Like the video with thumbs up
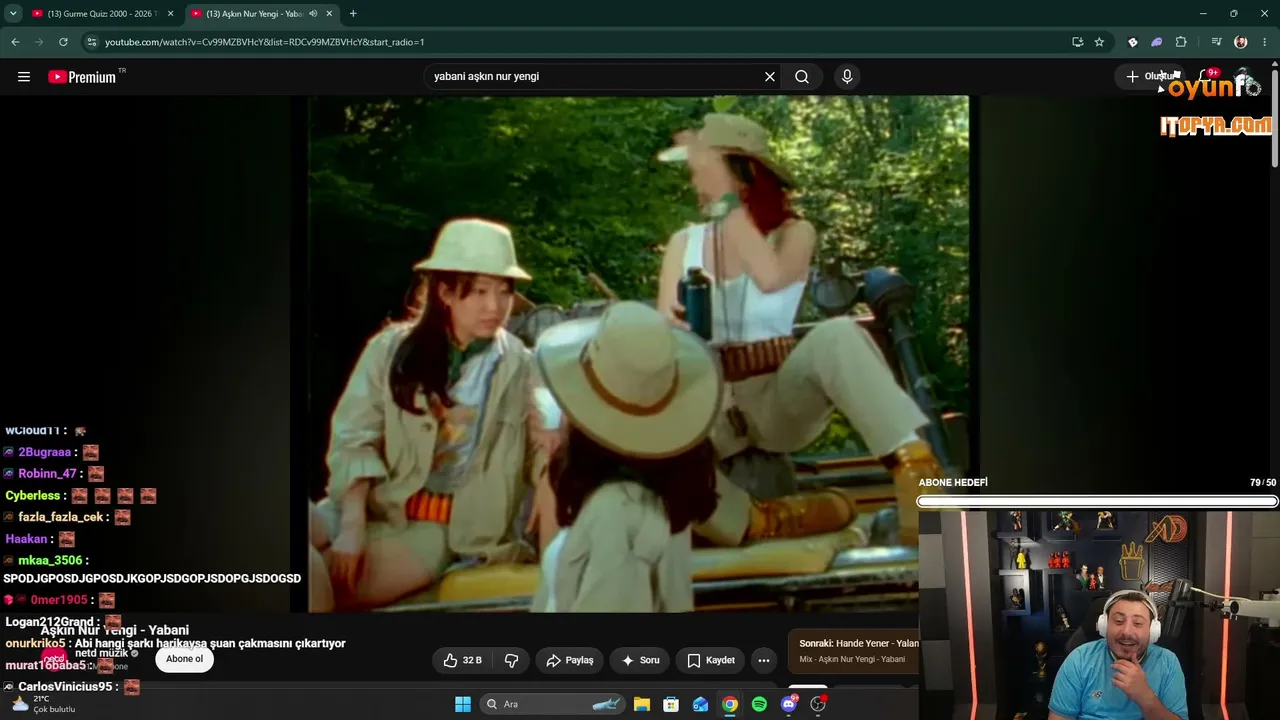Screen dimensions: 1280x720 [x=463, y=660]
